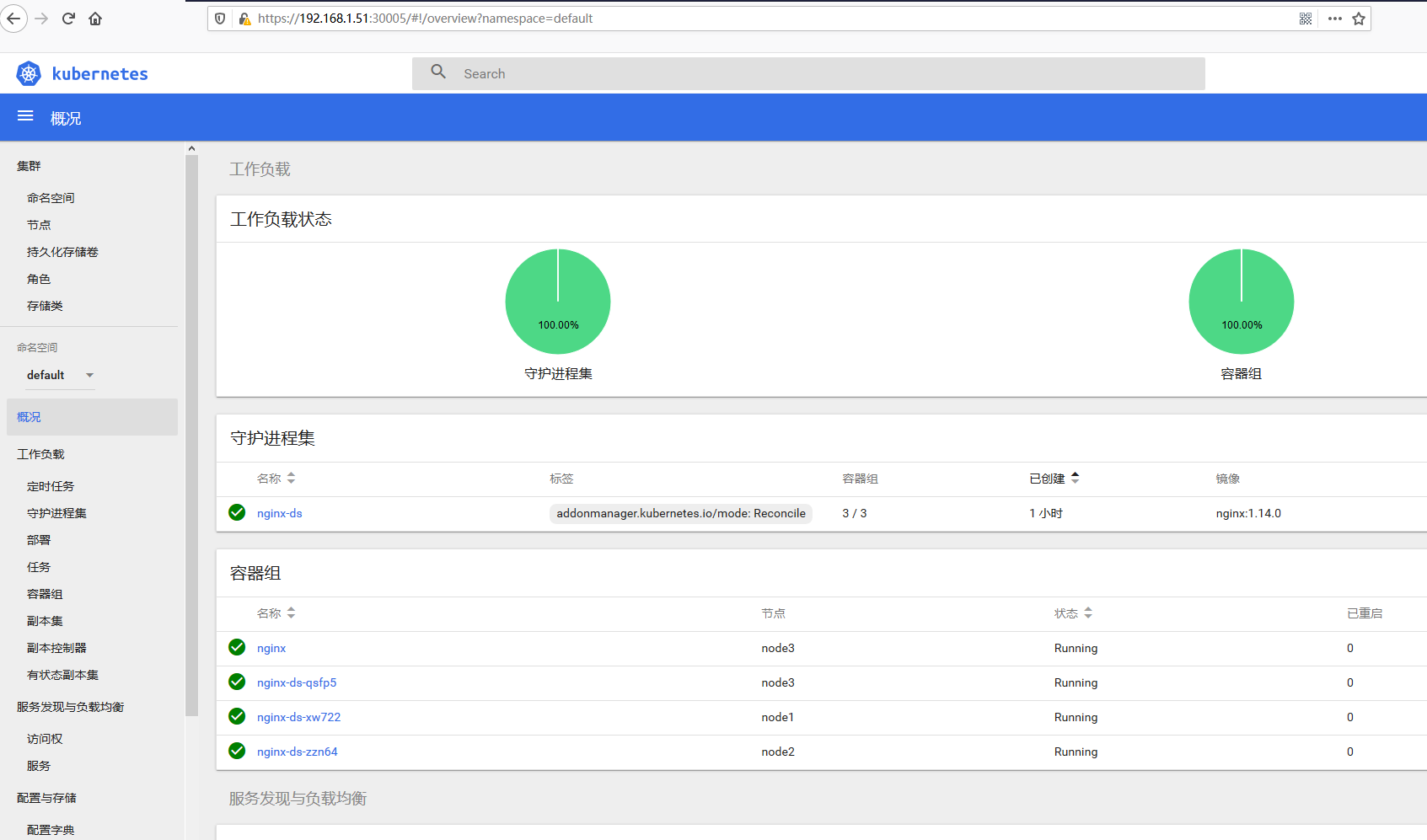Open 工作负载 in sidebar
The width and height of the screenshot is (1427, 840).
tap(40, 454)
